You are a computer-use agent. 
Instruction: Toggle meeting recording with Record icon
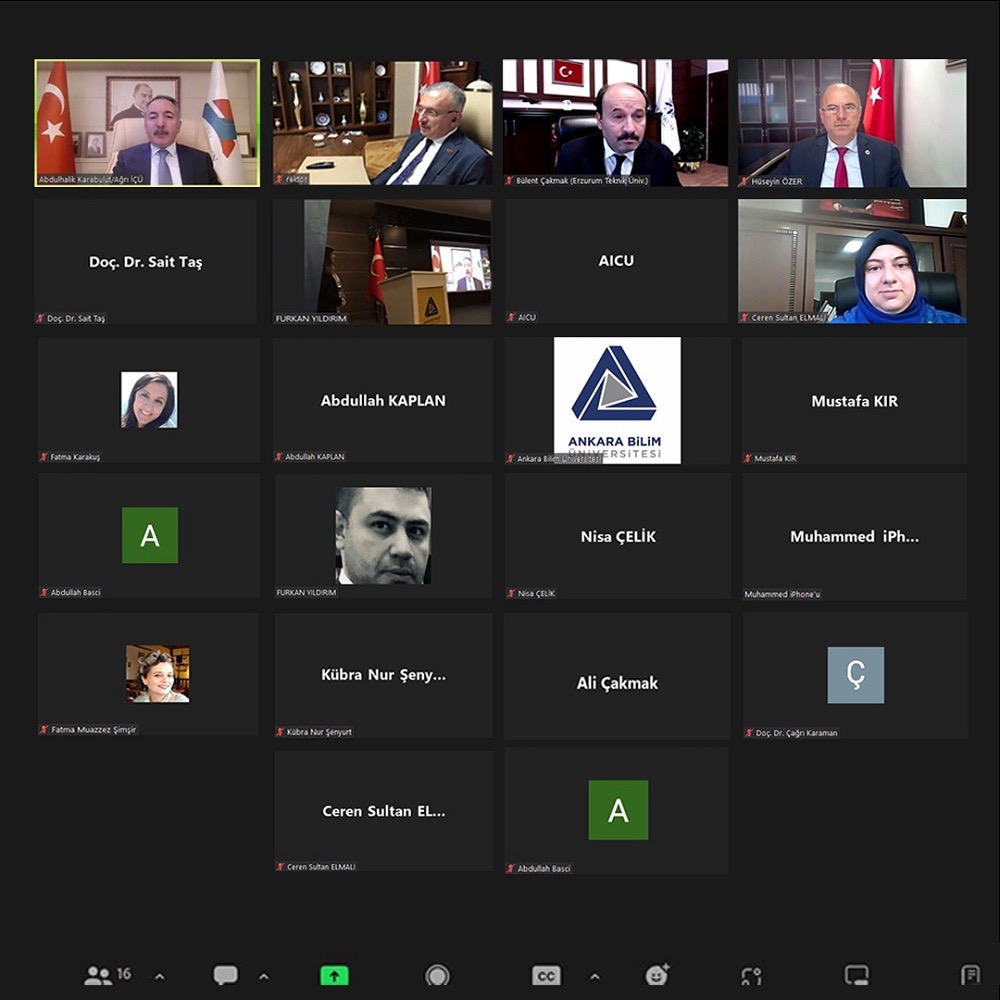pos(437,975)
